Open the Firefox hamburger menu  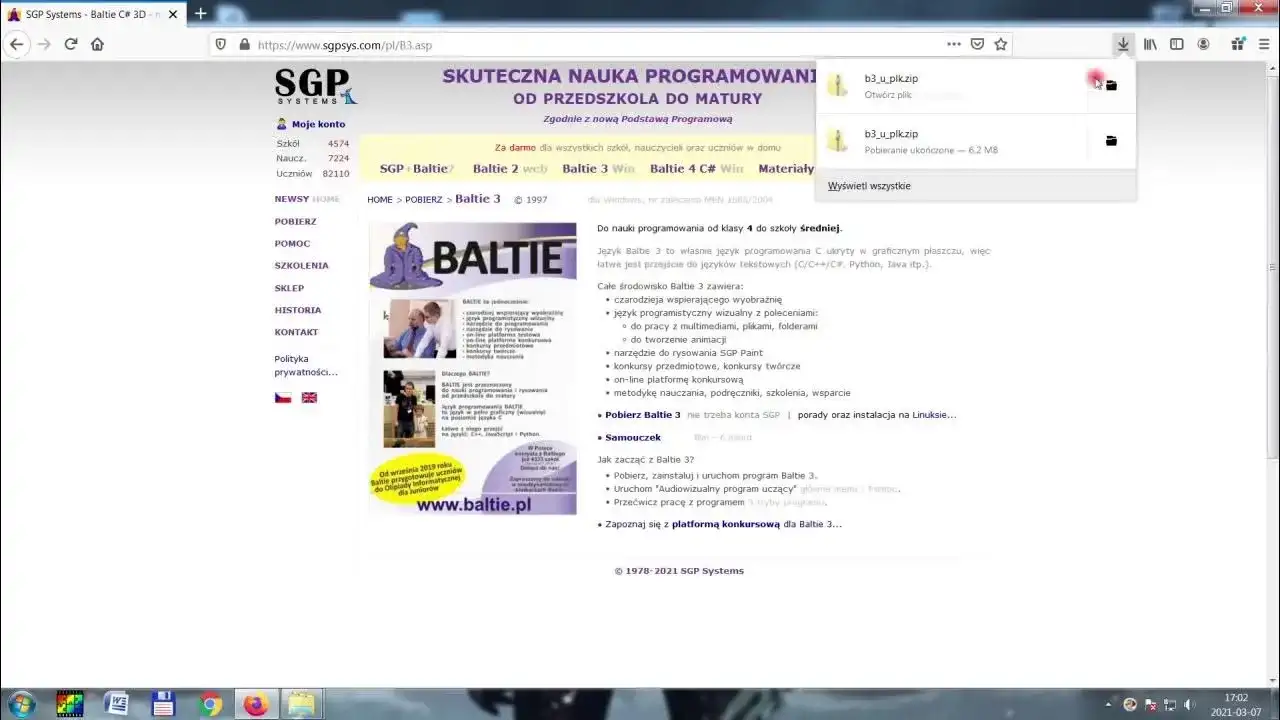pos(1262,44)
